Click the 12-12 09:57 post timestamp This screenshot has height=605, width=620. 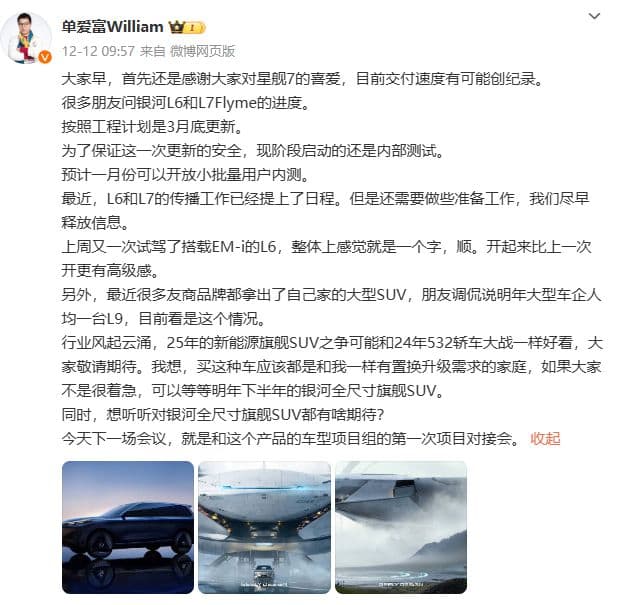(x=98, y=51)
